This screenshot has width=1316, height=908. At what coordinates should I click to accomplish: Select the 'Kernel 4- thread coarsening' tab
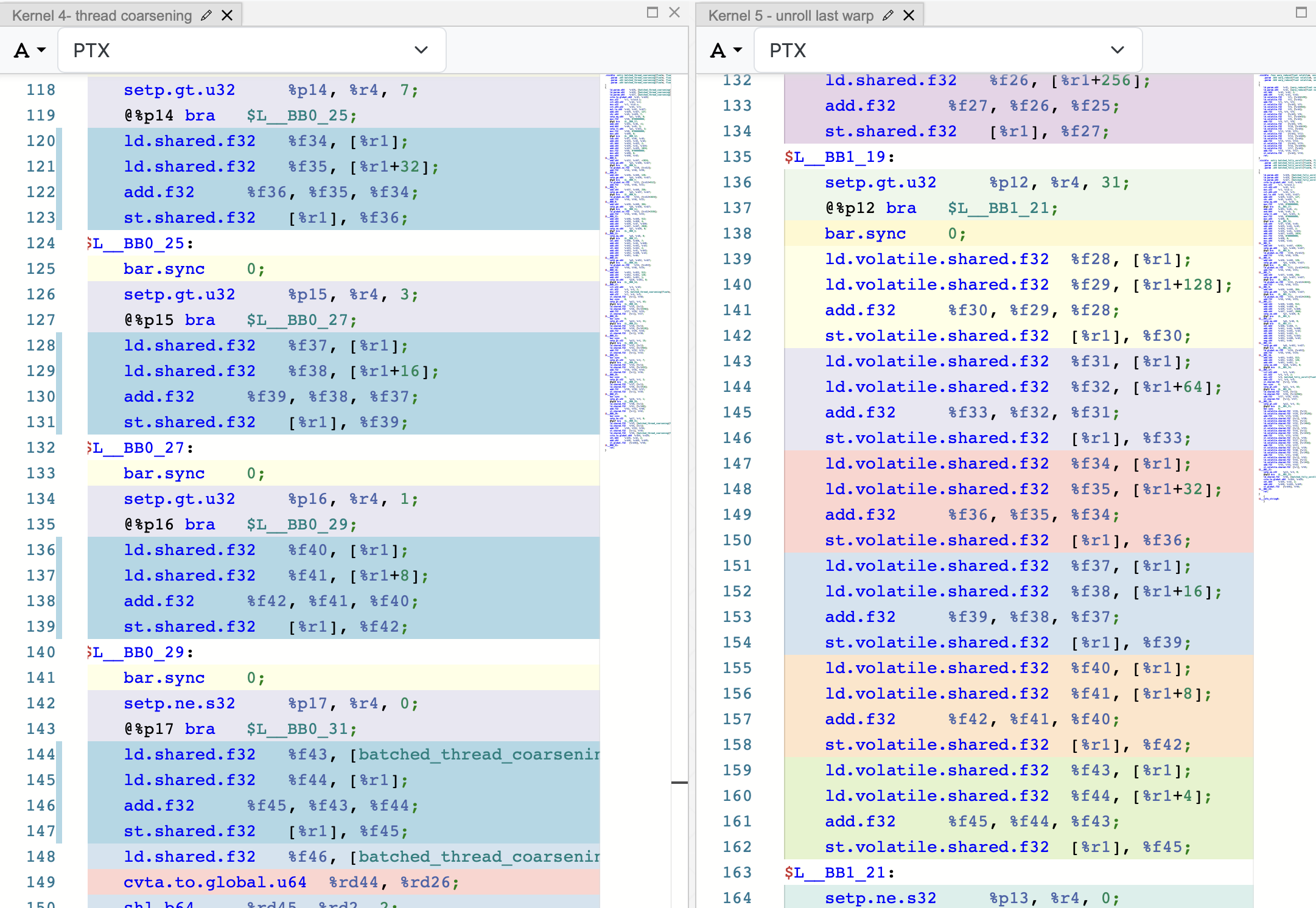tap(100, 15)
